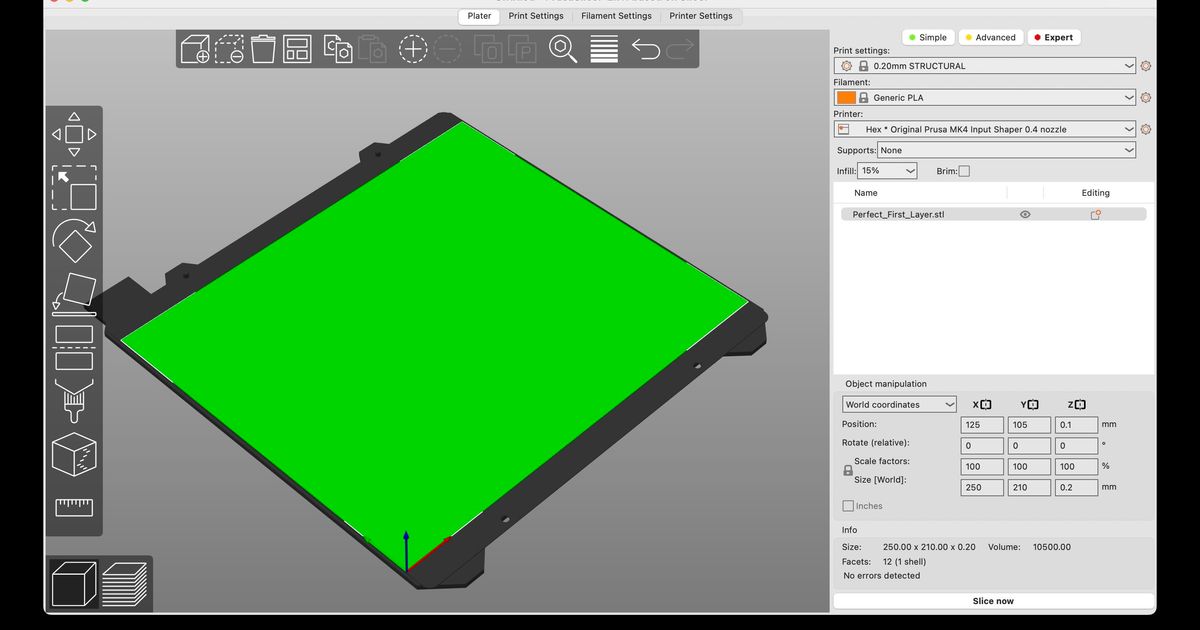1200x630 pixels.
Task: Click the Scale factors X field
Action: (x=981, y=467)
